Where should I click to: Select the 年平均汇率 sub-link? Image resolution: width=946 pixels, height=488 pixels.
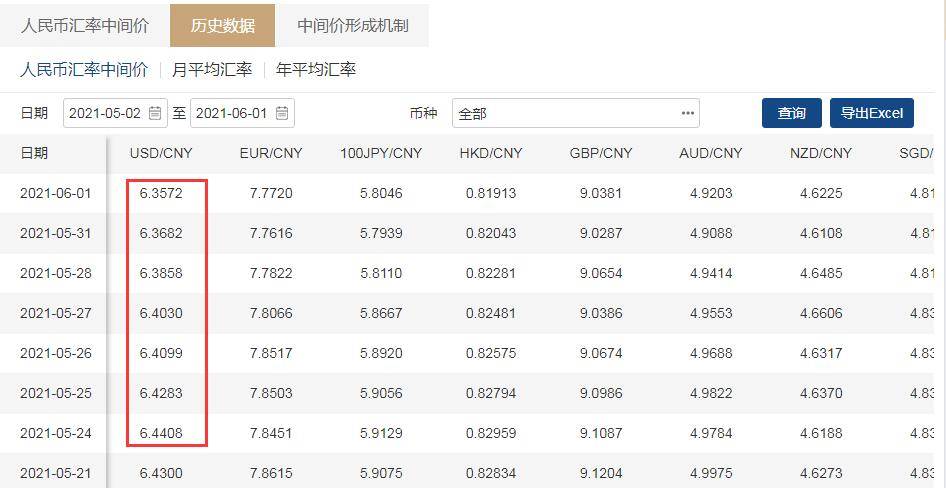[316, 70]
